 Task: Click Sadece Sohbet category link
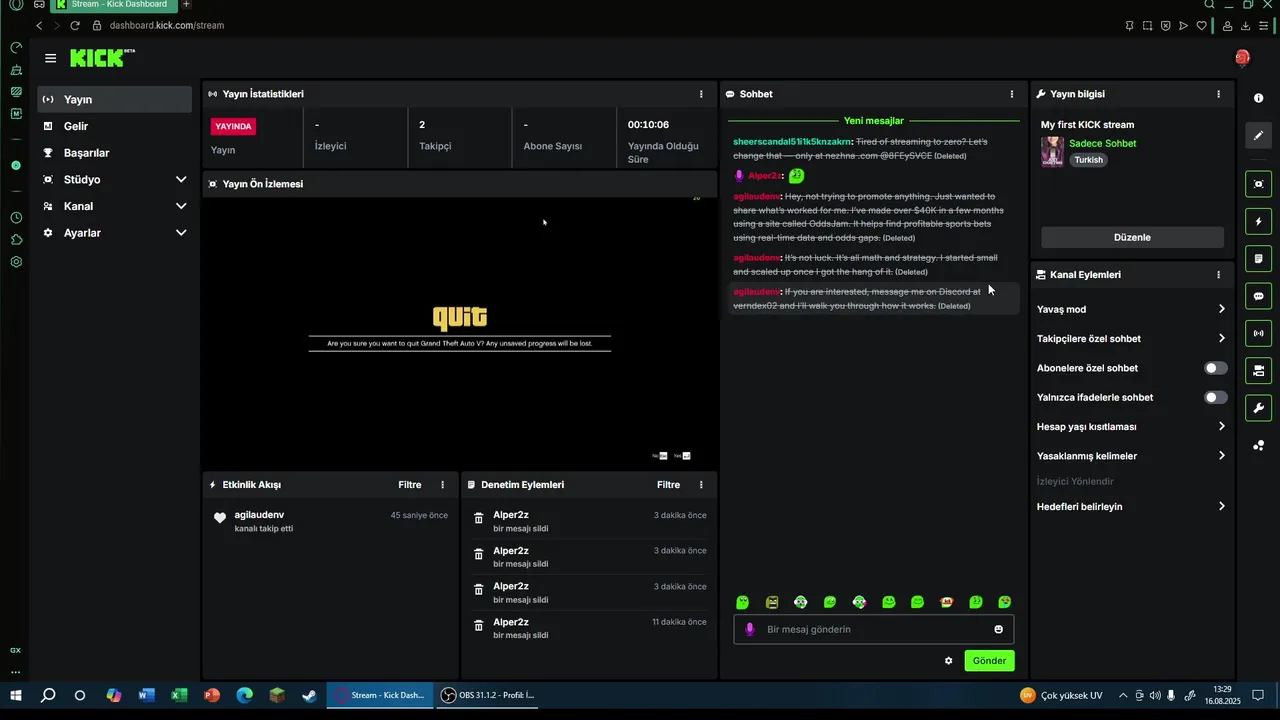pyautogui.click(x=1102, y=143)
